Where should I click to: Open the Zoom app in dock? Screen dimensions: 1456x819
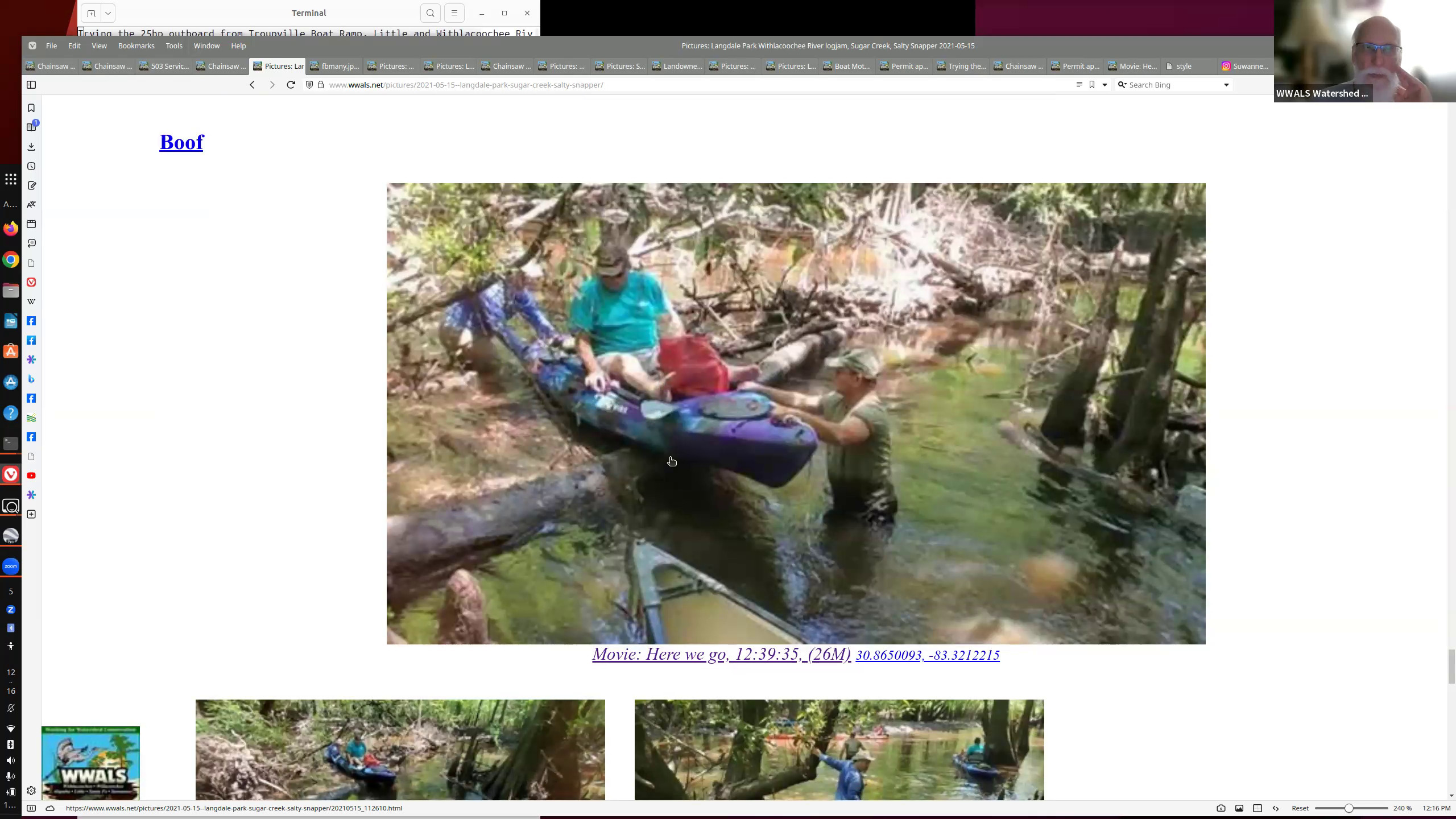[11, 566]
